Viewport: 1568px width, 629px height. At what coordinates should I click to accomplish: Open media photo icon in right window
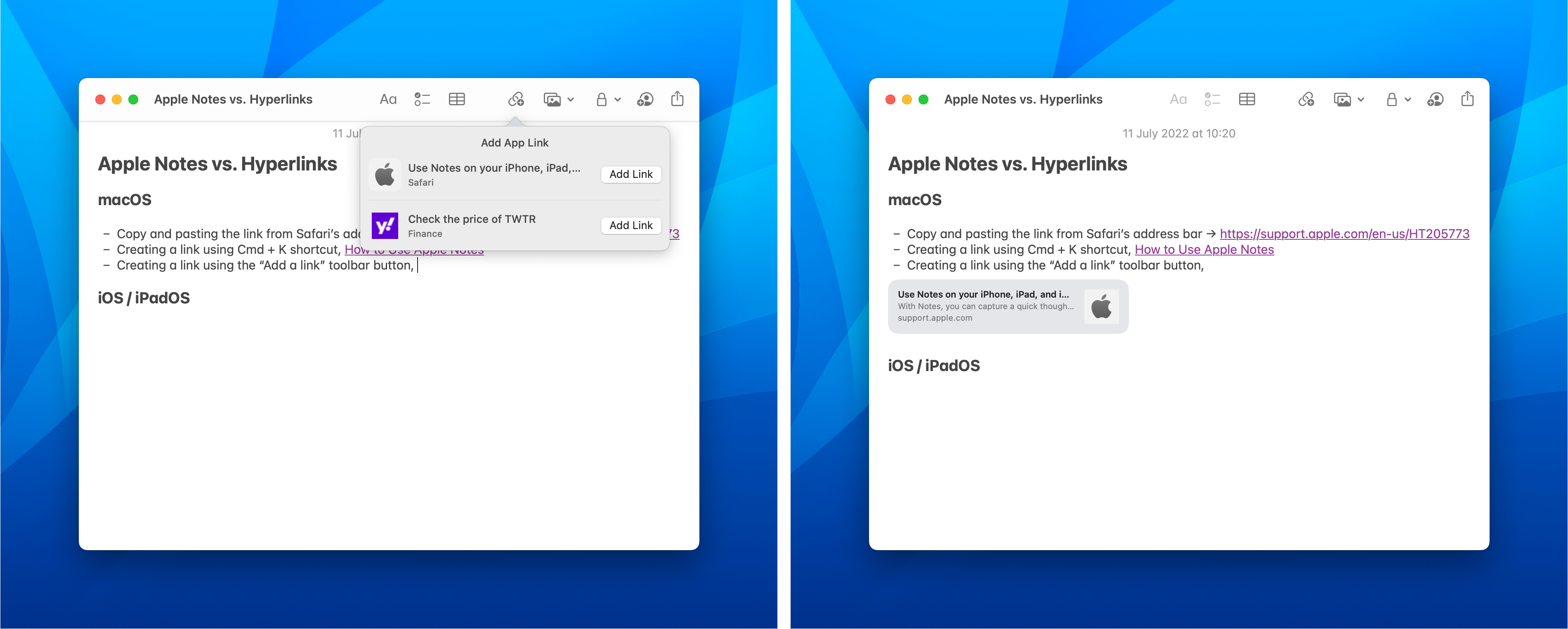[x=1342, y=99]
